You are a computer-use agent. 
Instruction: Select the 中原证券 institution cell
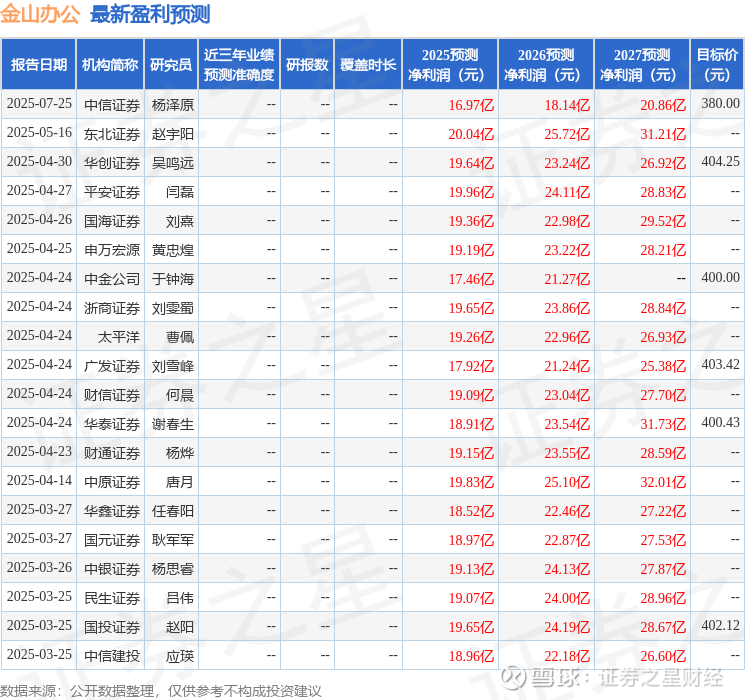click(112, 482)
